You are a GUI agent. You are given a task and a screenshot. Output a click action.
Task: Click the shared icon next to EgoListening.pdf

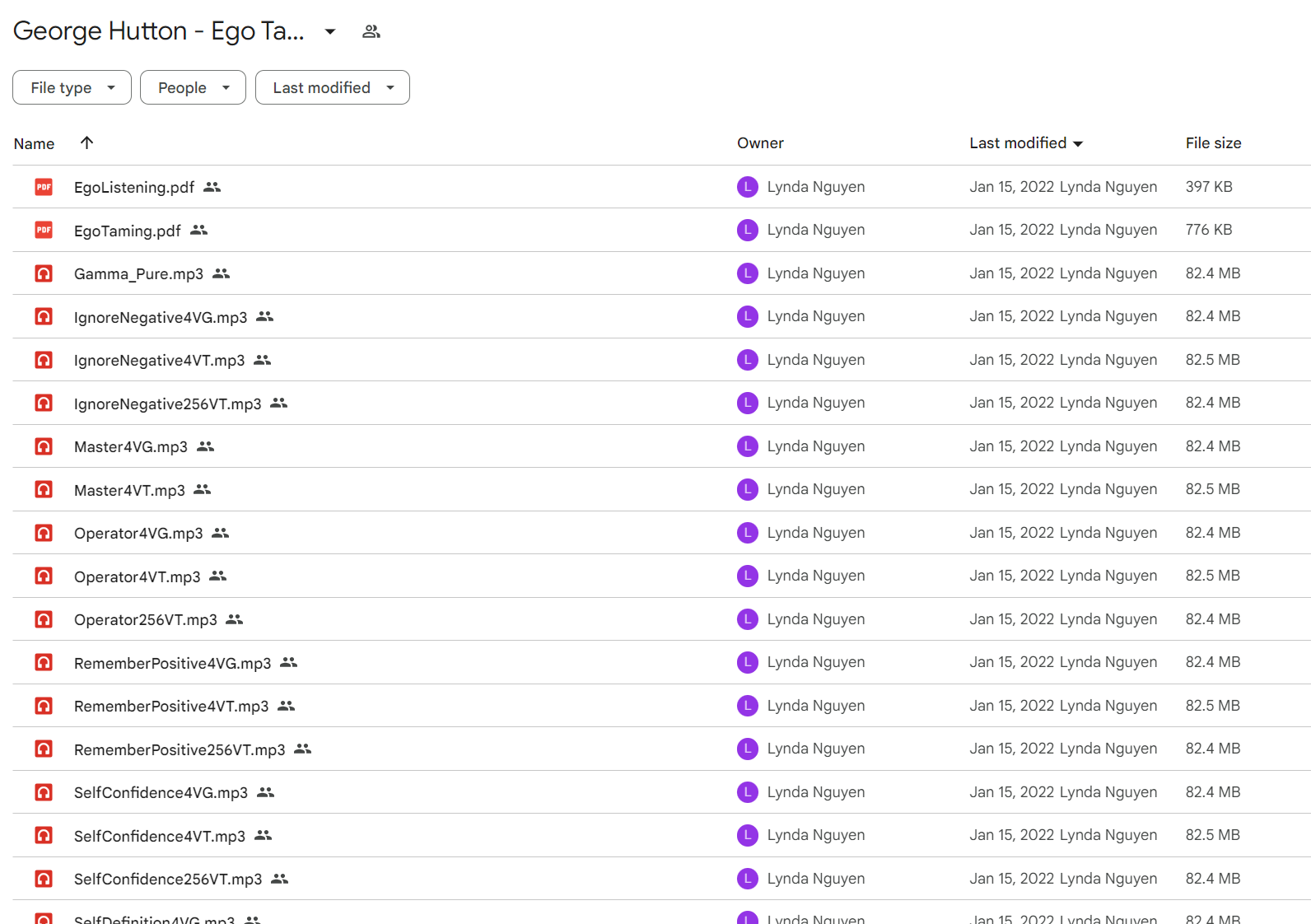coord(212,187)
